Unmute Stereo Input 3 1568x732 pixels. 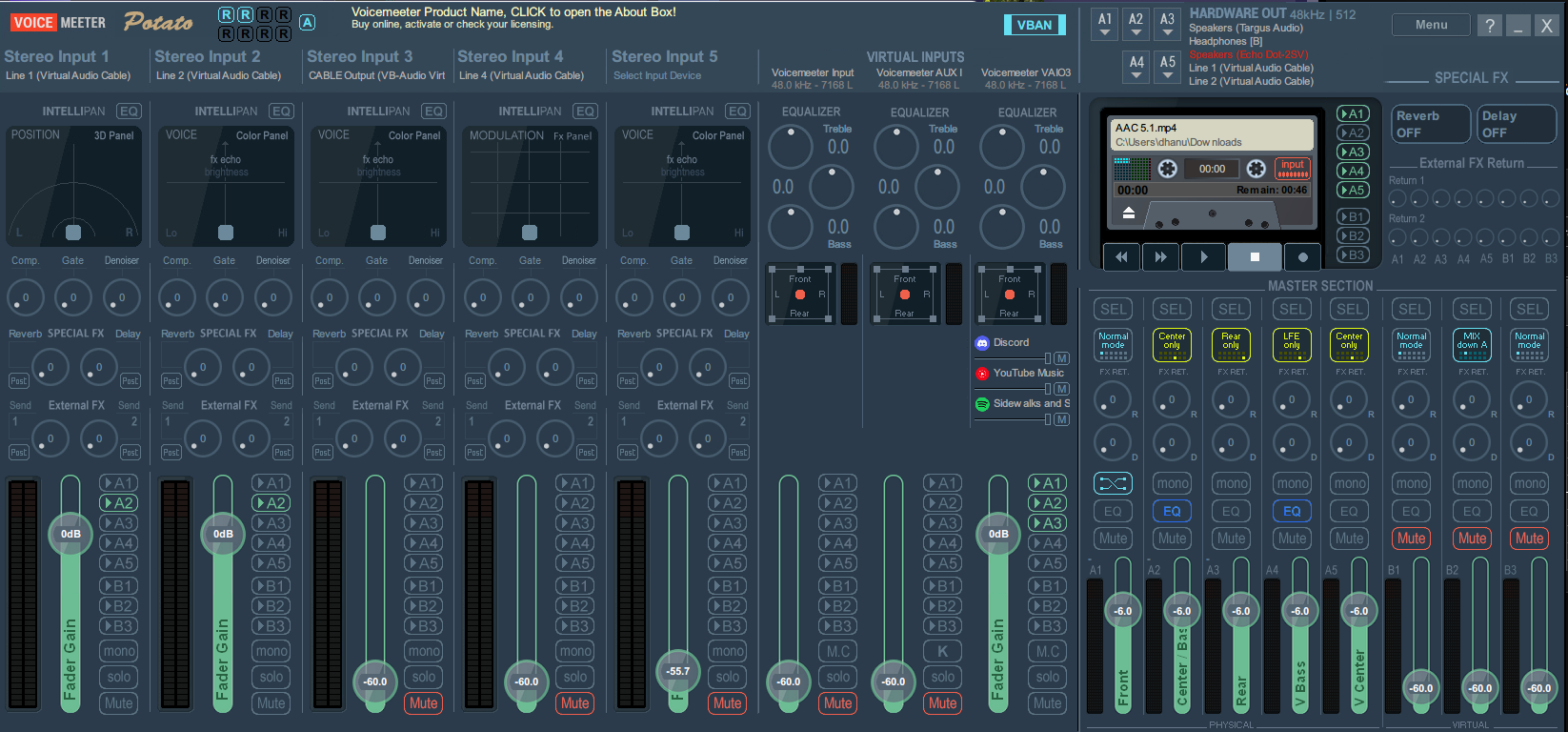(423, 703)
